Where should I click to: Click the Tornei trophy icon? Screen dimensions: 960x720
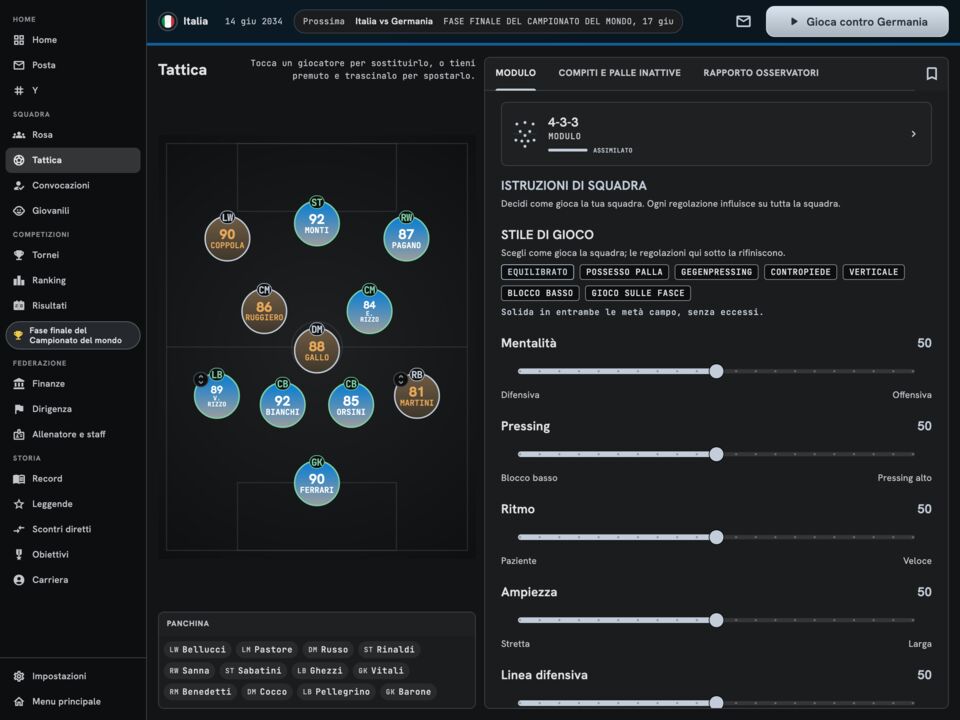tap(19, 255)
